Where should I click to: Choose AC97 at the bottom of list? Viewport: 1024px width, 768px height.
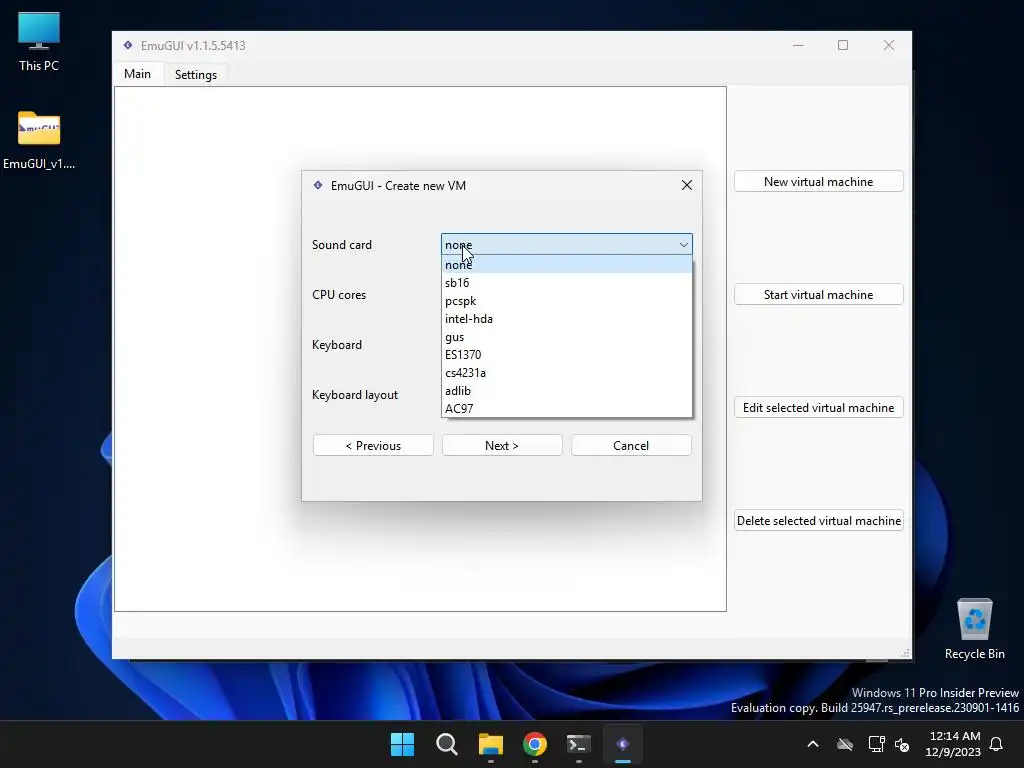click(x=566, y=409)
